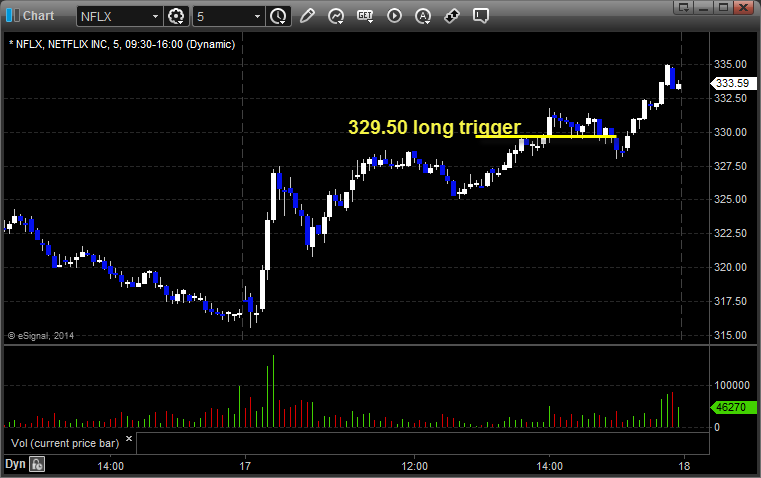Image resolution: width=761 pixels, height=478 pixels.
Task: Click the 330.00 price axis label
Action: point(730,132)
